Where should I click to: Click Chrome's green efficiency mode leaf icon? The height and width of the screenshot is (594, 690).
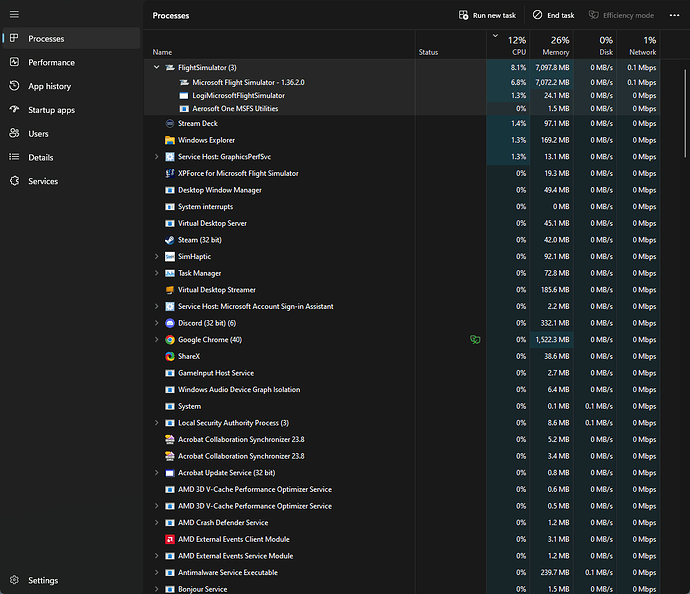[475, 340]
